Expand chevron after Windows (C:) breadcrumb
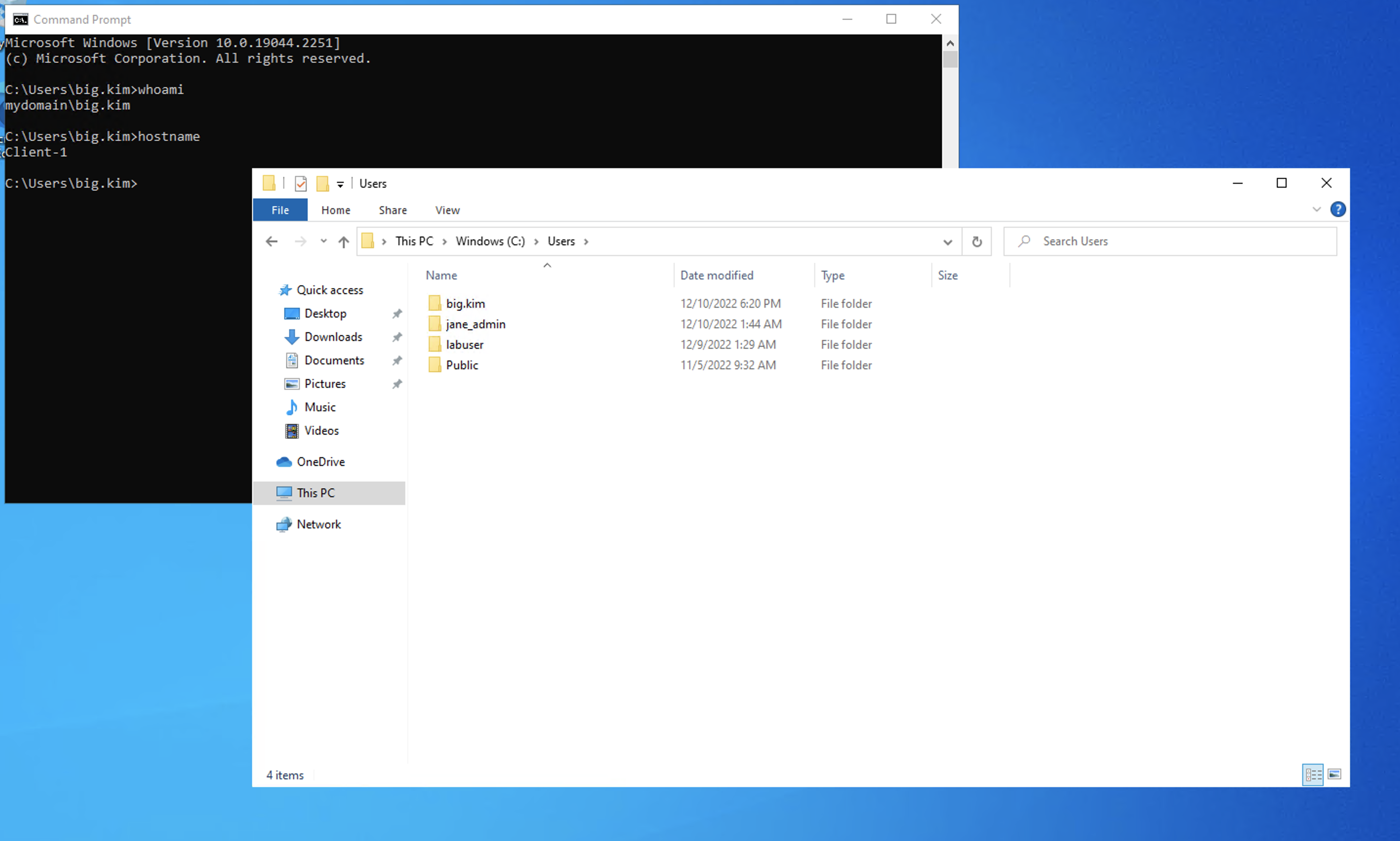Viewport: 1400px width, 841px height. click(536, 241)
